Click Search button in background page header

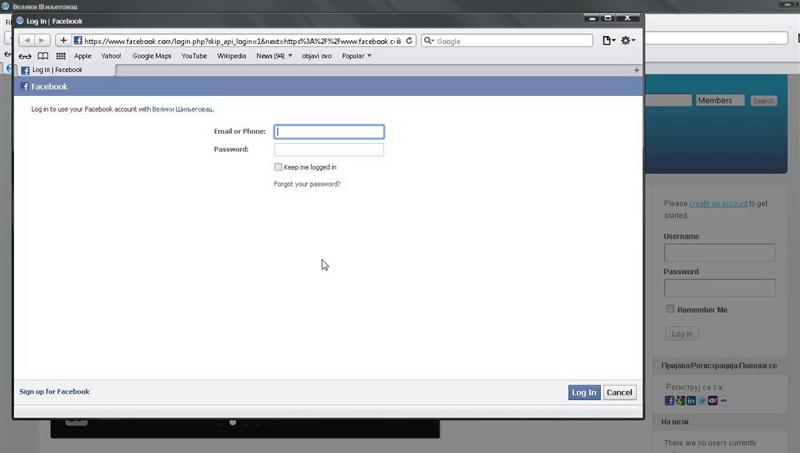(763, 101)
